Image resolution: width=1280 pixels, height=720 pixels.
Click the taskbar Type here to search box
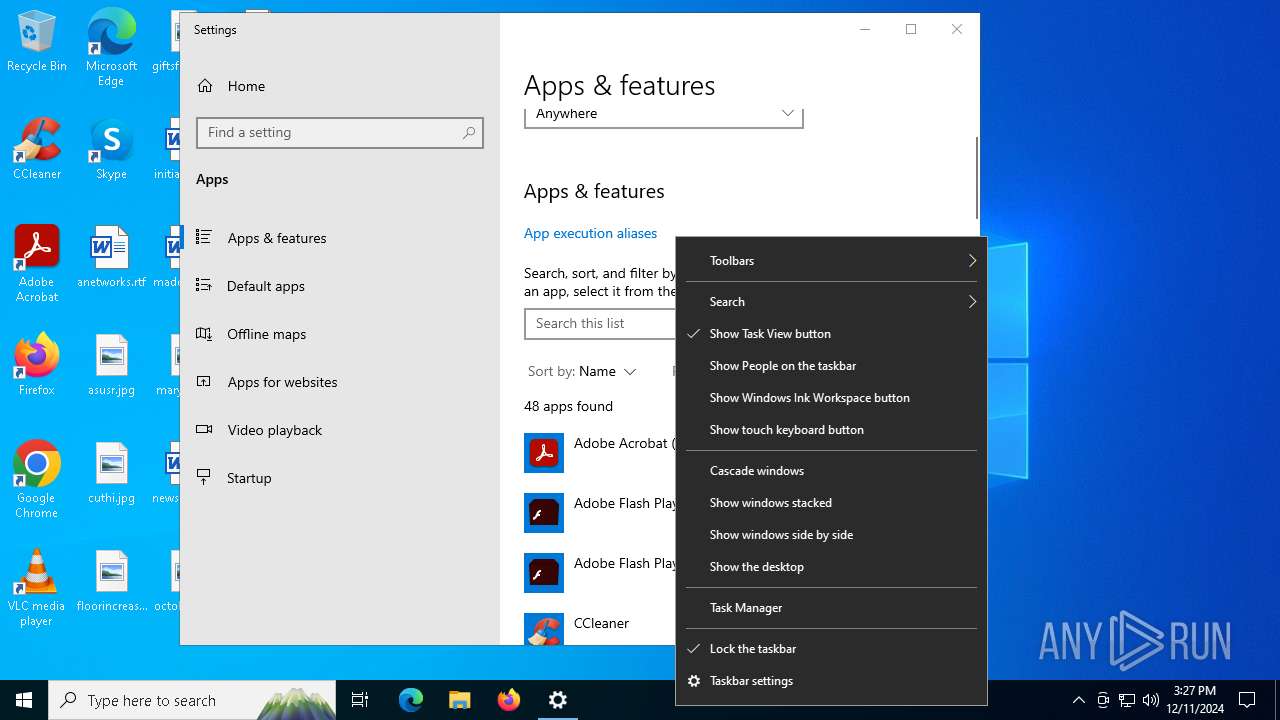192,700
